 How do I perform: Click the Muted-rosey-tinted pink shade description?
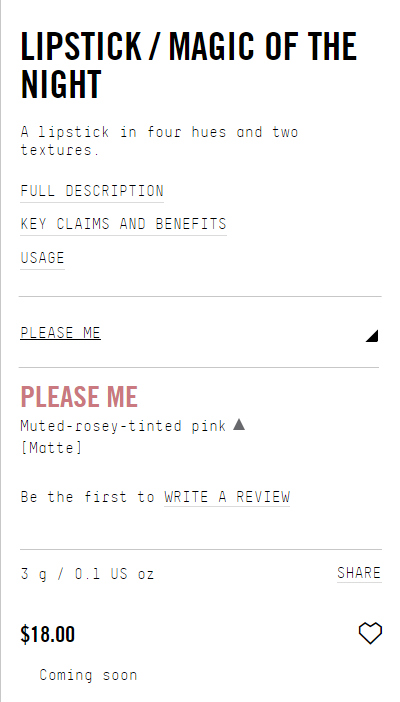(123, 425)
